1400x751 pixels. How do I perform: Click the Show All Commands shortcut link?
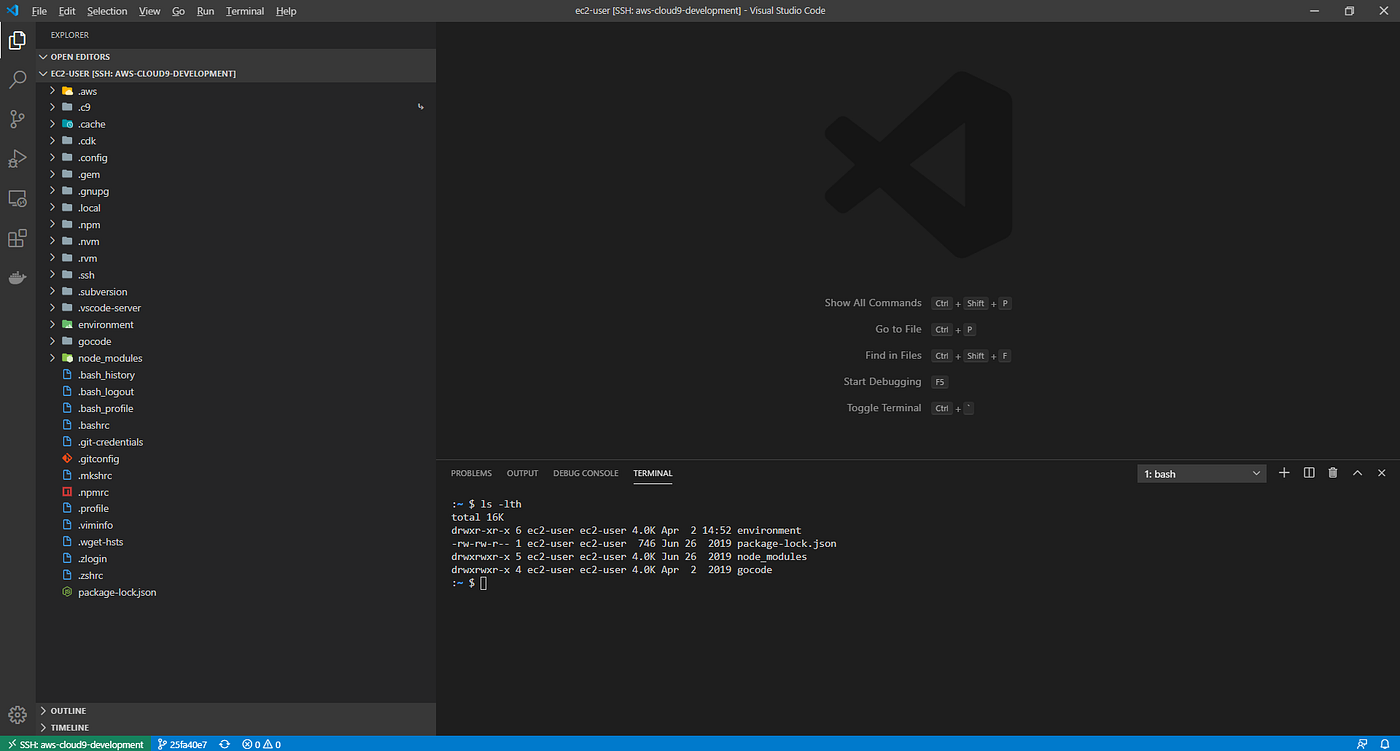[x=873, y=302]
